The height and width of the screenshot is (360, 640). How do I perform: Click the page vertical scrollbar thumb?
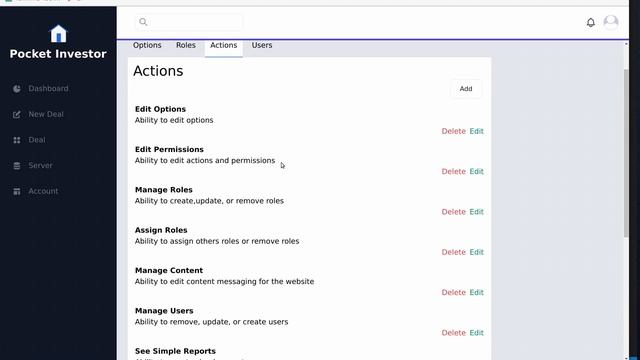pos(626,153)
